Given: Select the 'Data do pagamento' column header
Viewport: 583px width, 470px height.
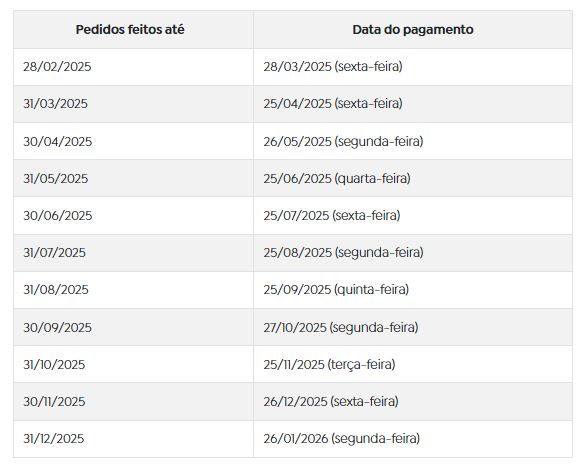Looking at the screenshot, I should [x=413, y=29].
